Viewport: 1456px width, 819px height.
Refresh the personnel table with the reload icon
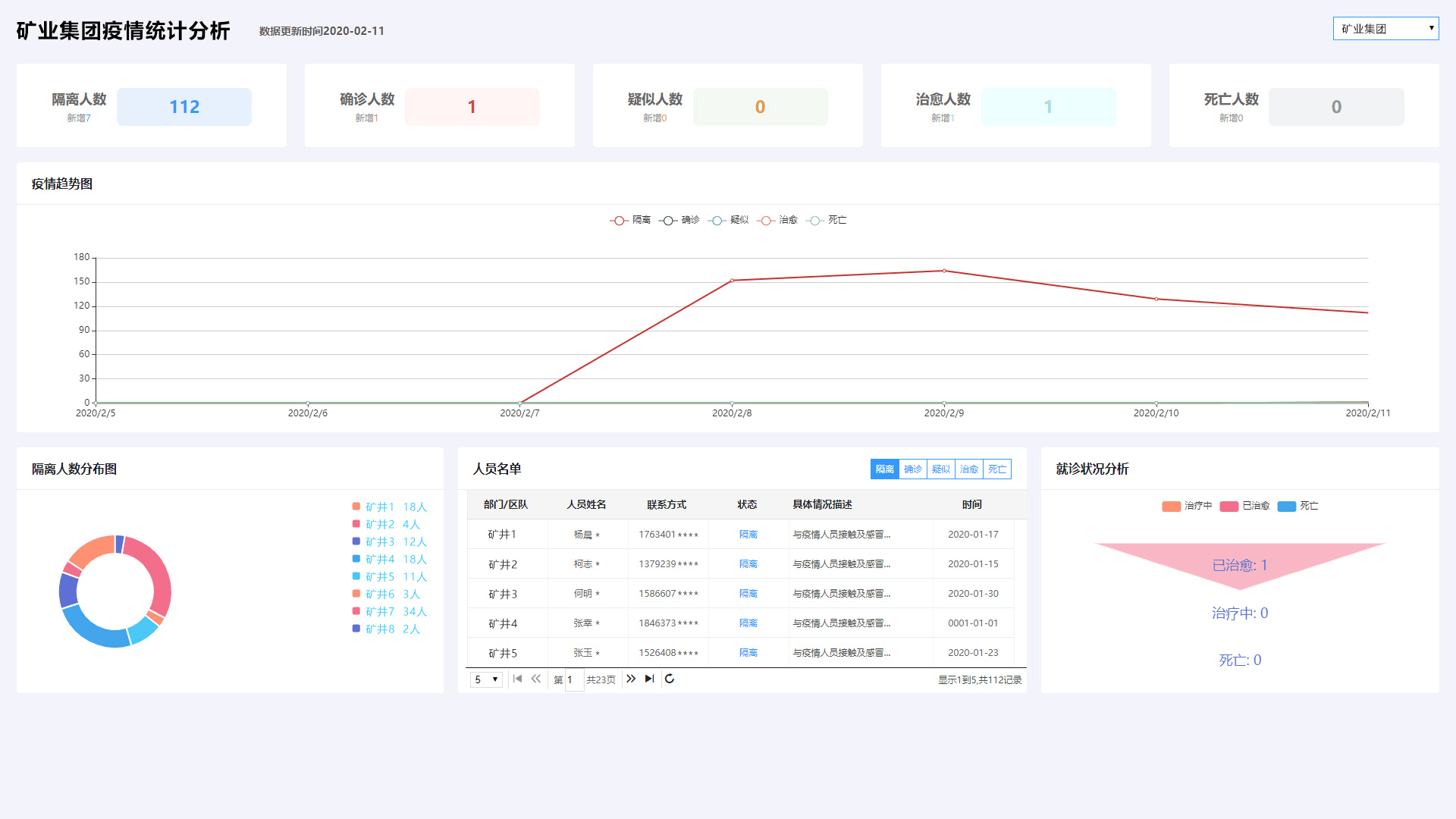(670, 679)
